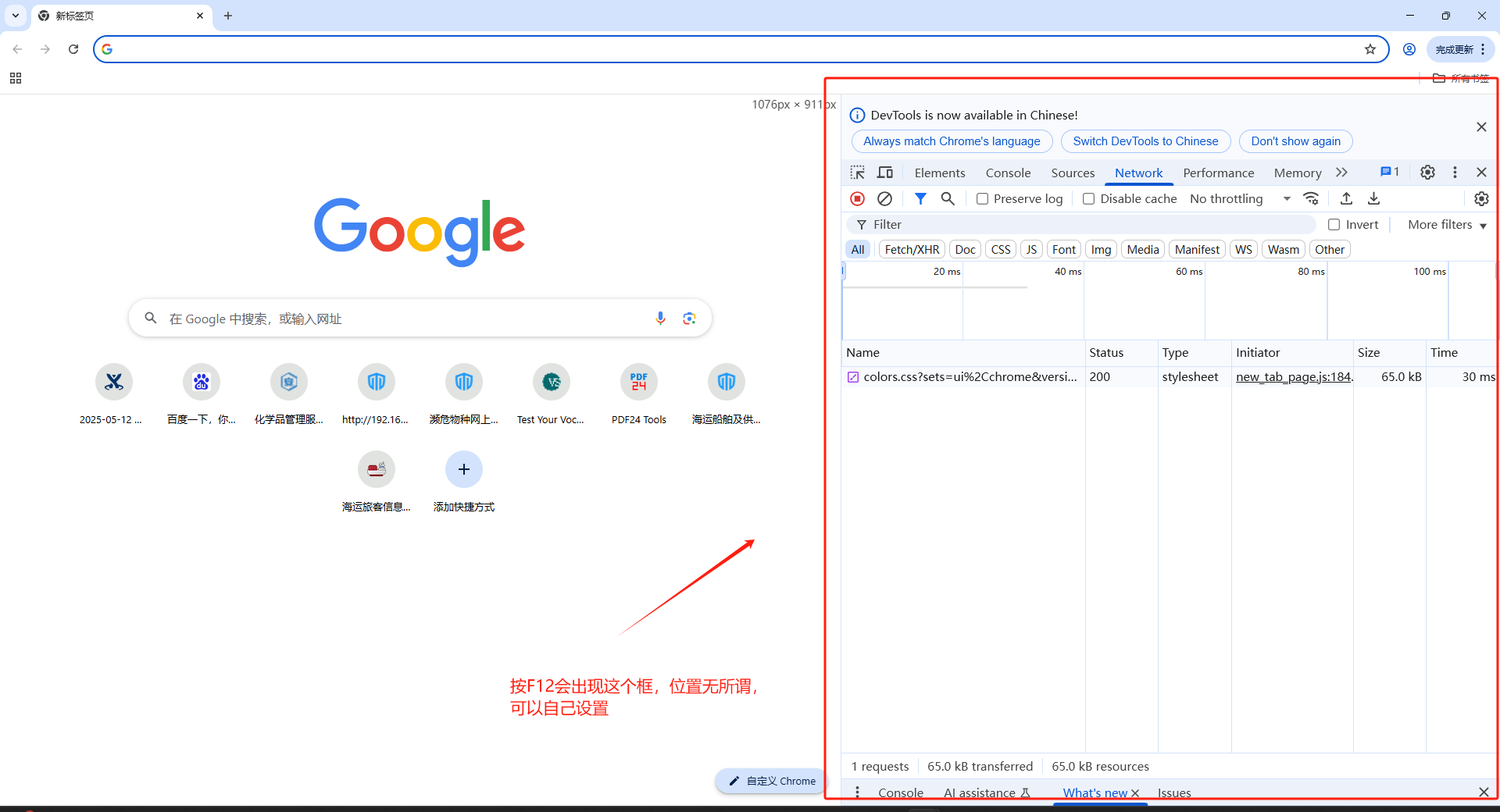The width and height of the screenshot is (1500, 812).
Task: Tick the Invert filter checkbox
Action: tap(1334, 225)
